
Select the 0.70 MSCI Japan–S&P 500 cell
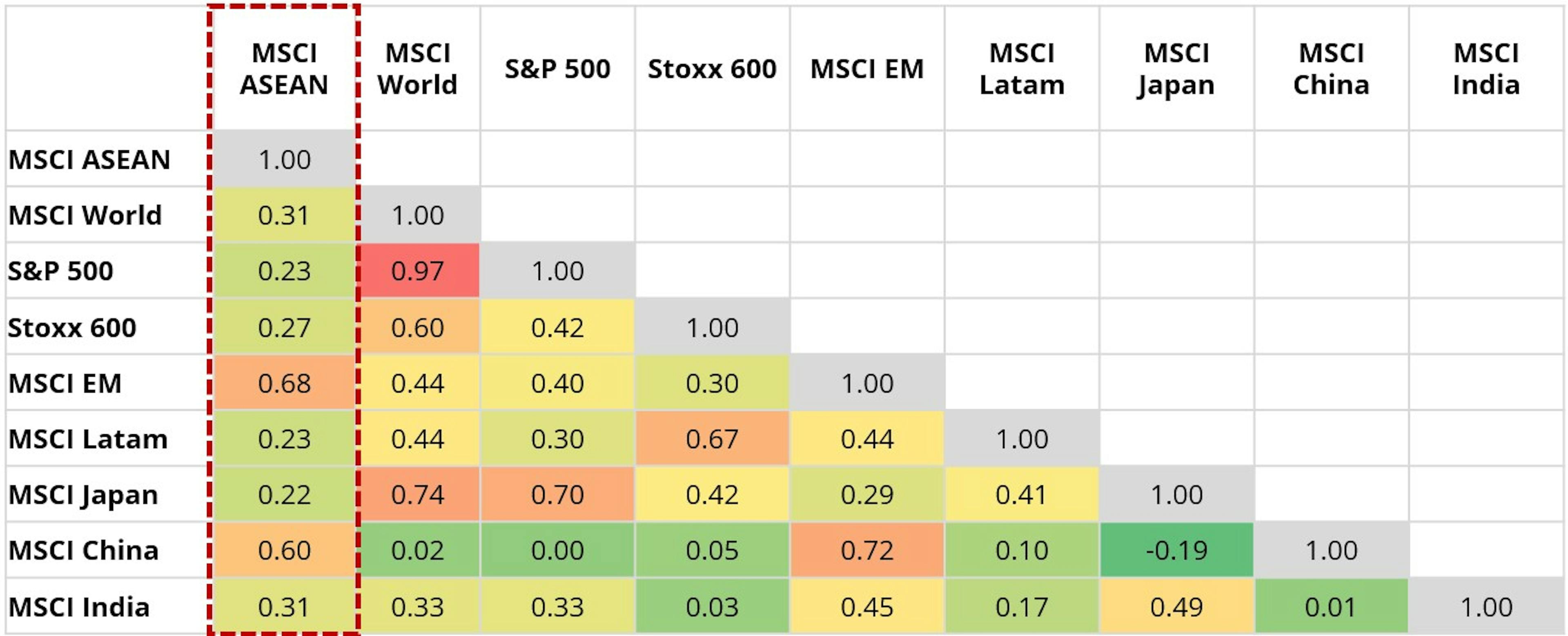(x=557, y=495)
